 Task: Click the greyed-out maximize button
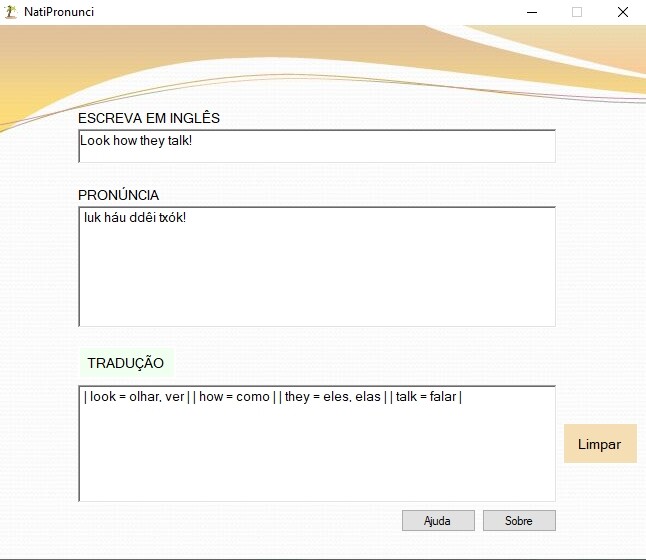pyautogui.click(x=577, y=12)
